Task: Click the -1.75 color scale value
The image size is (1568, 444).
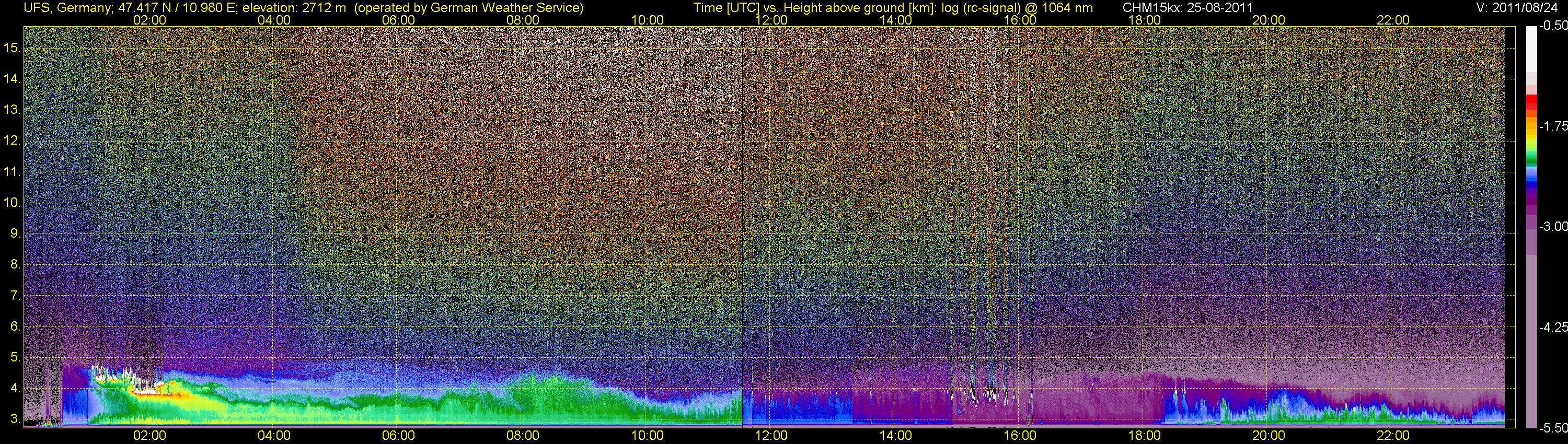Action: (x=1553, y=126)
